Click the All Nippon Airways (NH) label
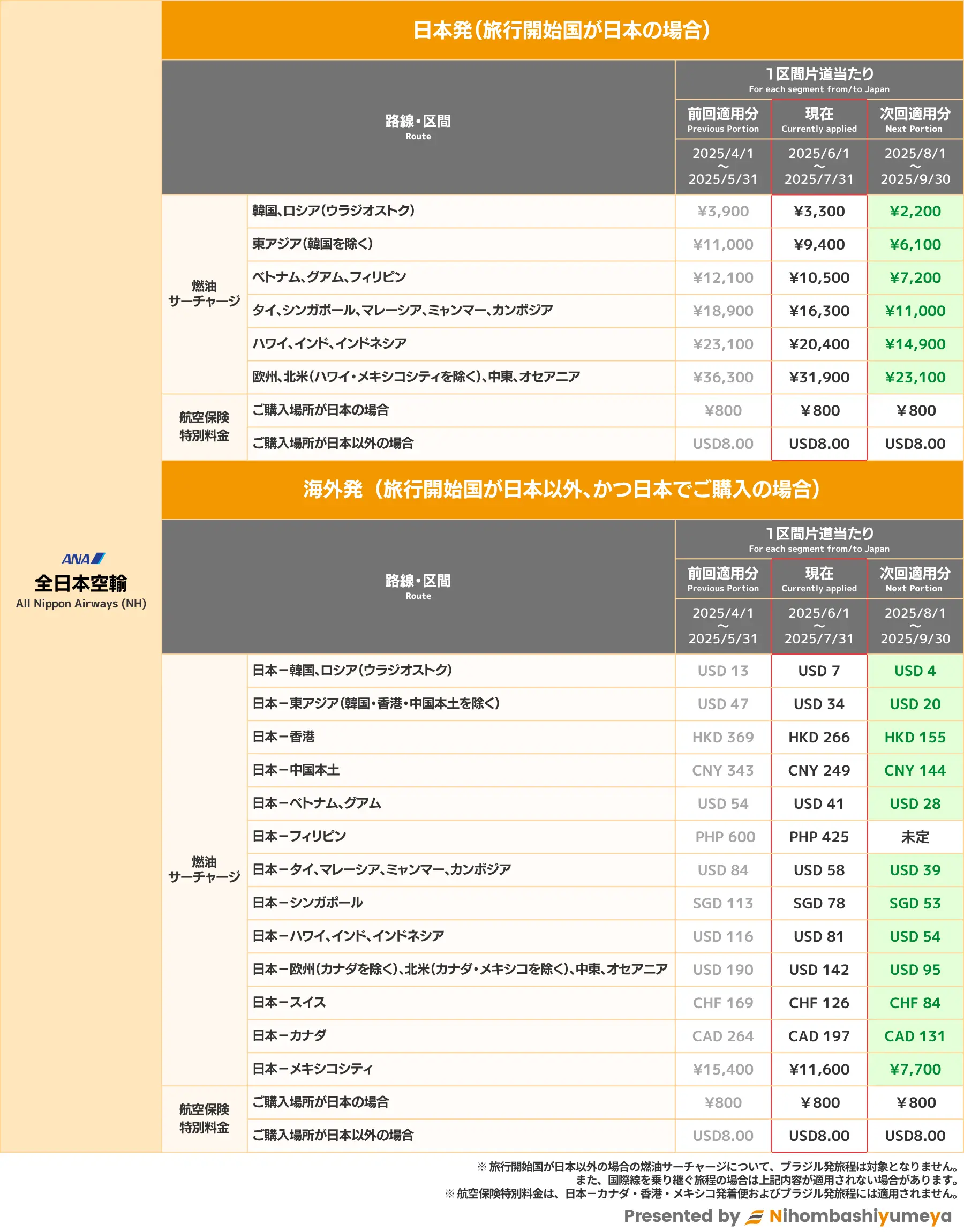Screen dimensions: 964x1232 (81, 603)
